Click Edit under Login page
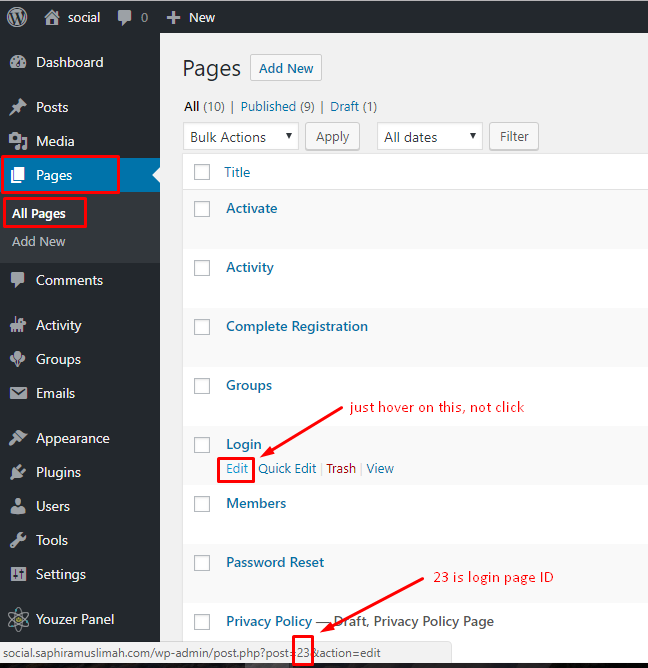 [237, 469]
